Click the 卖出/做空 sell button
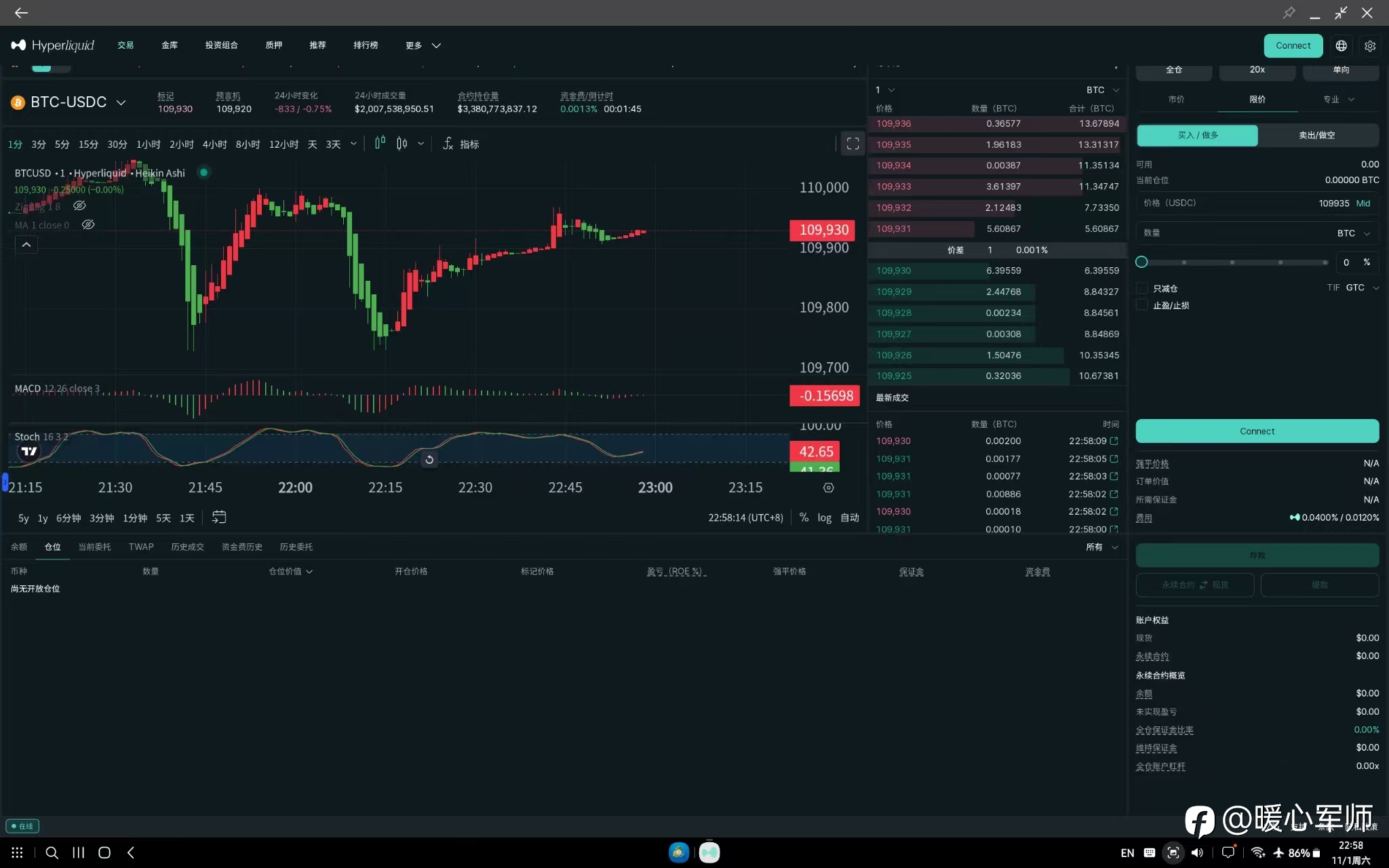This screenshot has height=868, width=1389. 1317,135
